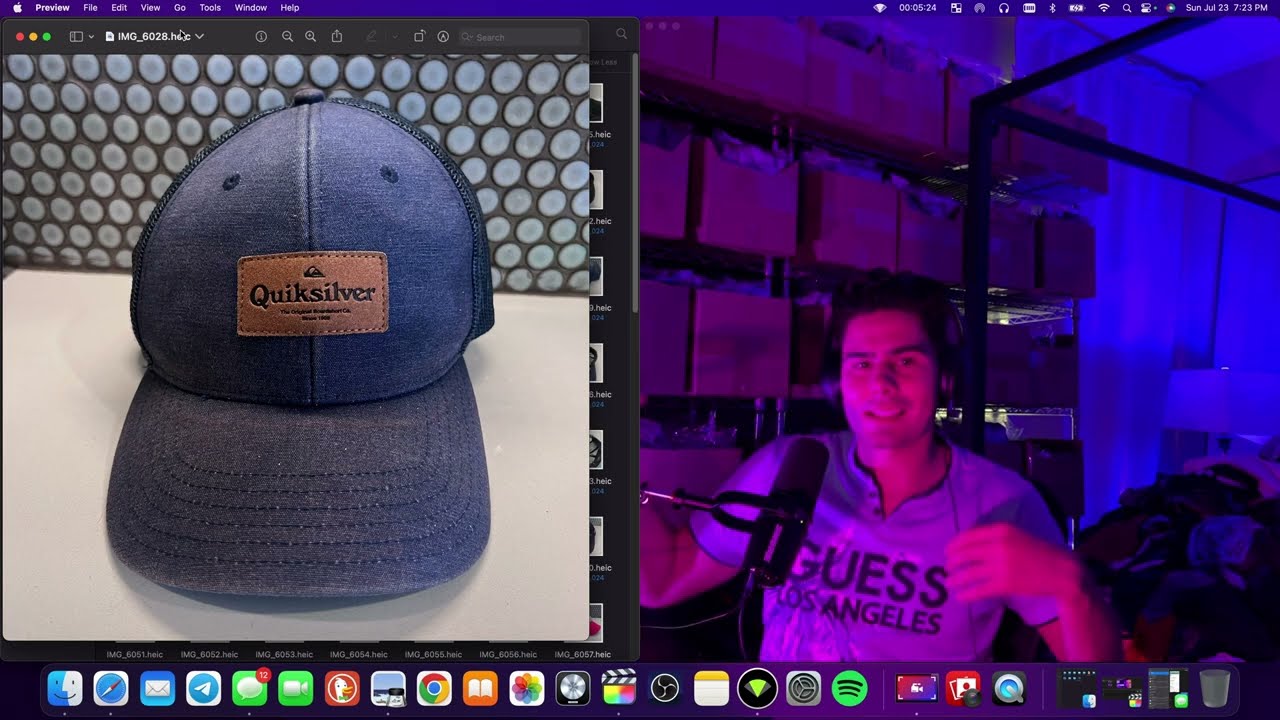This screenshot has width=1280, height=720.
Task: Zoom in with the plus magnifier icon
Action: (310, 37)
